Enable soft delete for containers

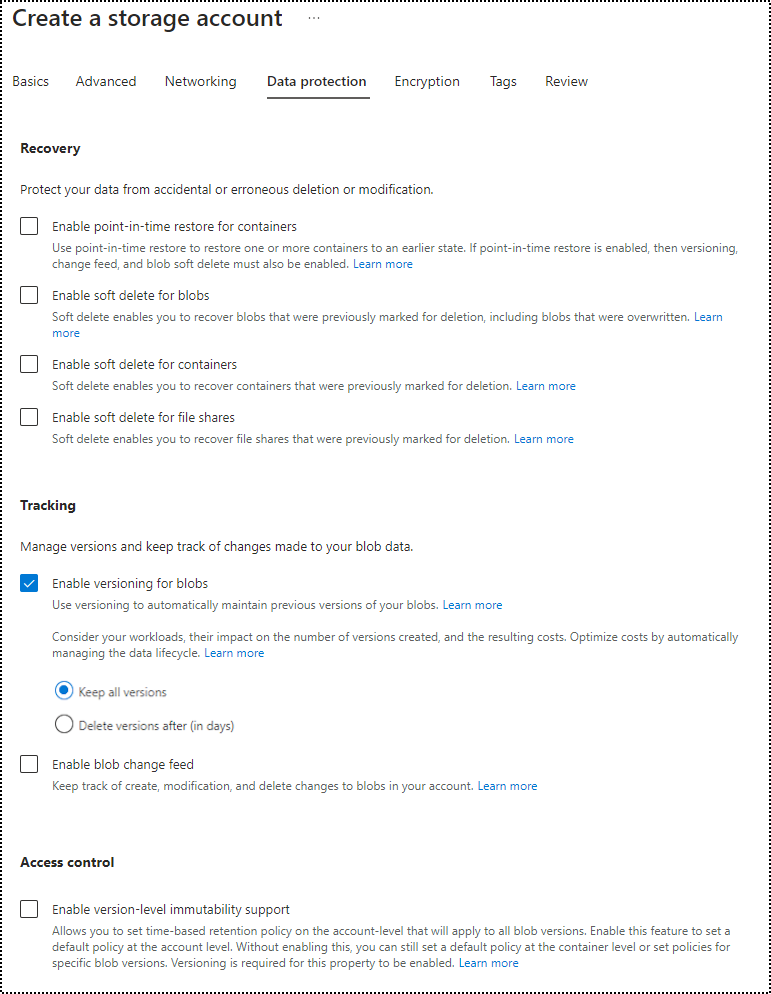point(29,364)
